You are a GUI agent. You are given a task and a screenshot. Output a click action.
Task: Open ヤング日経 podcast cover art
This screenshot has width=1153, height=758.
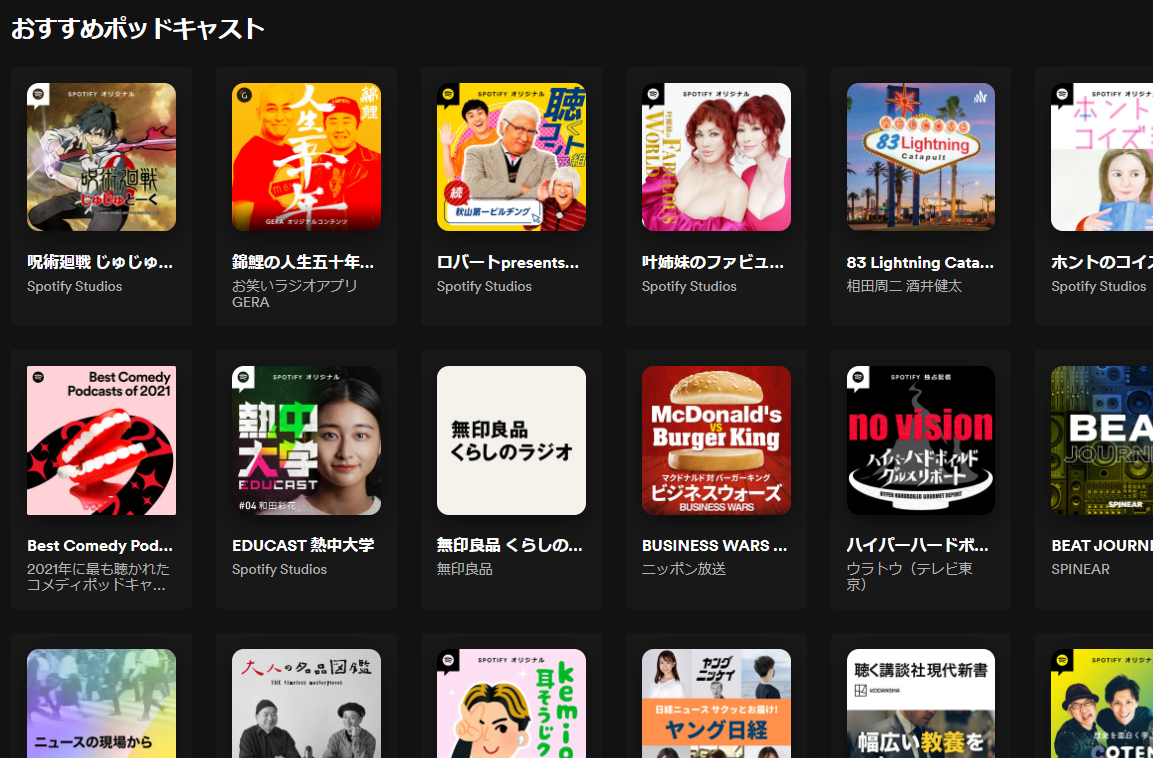(x=716, y=704)
